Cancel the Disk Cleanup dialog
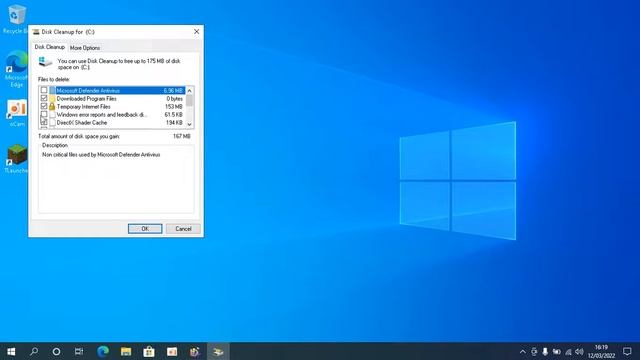The image size is (640, 360). pos(183,229)
